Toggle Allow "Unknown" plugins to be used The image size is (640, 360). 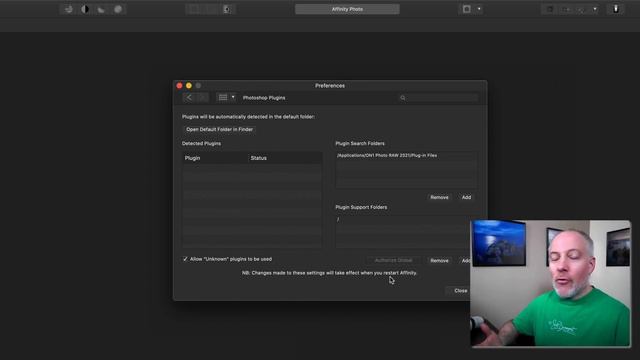pos(185,259)
